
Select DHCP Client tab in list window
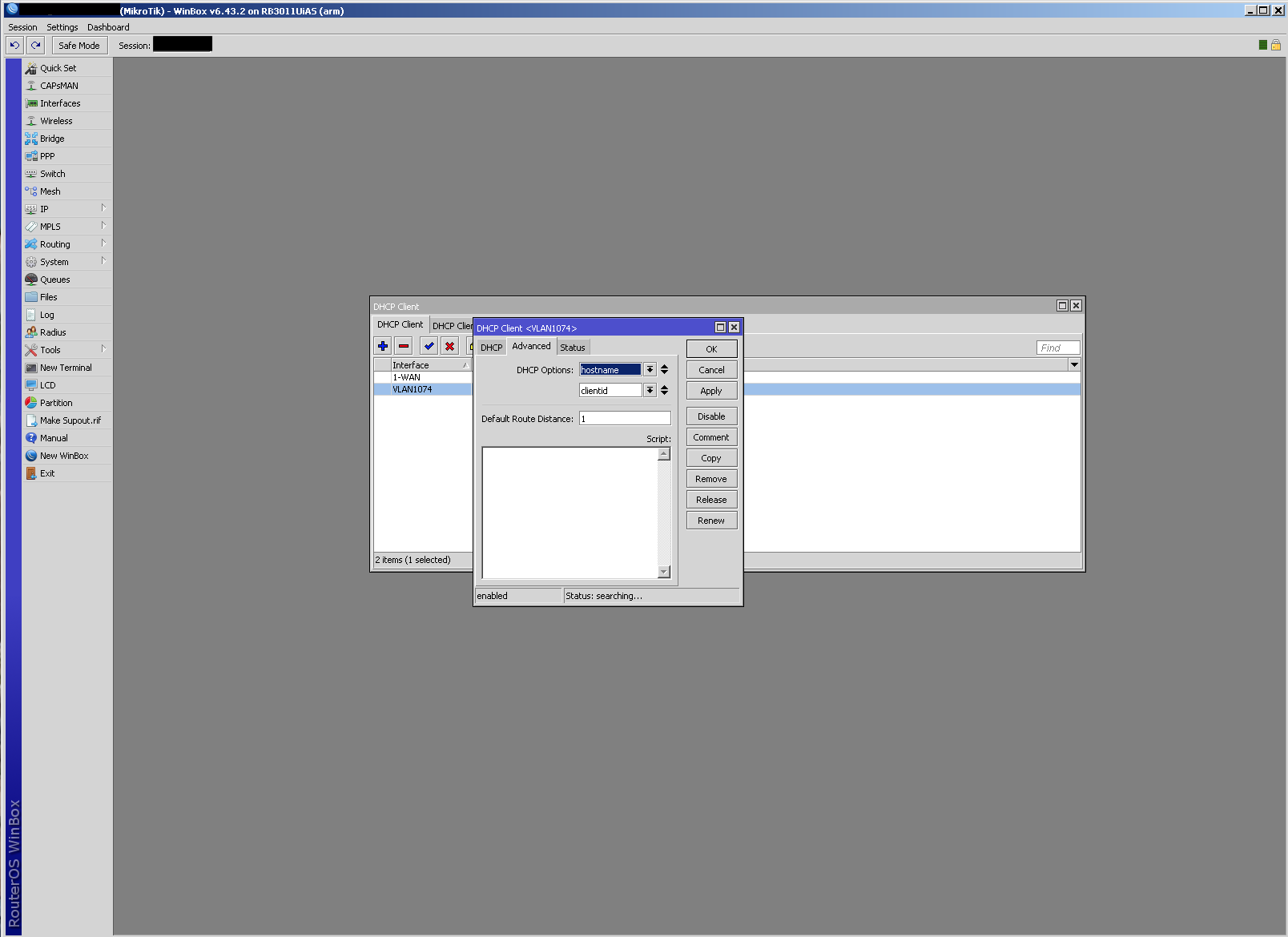(x=400, y=324)
